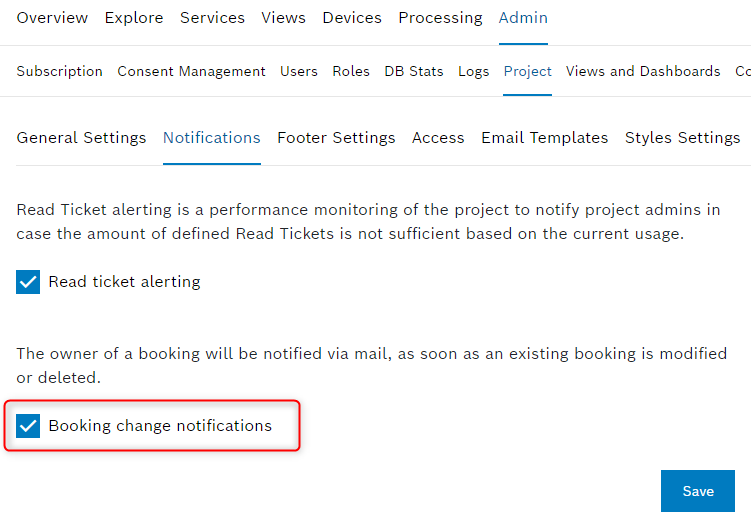Open the Logs tab
Image resolution: width=751 pixels, height=522 pixels.
click(x=474, y=71)
